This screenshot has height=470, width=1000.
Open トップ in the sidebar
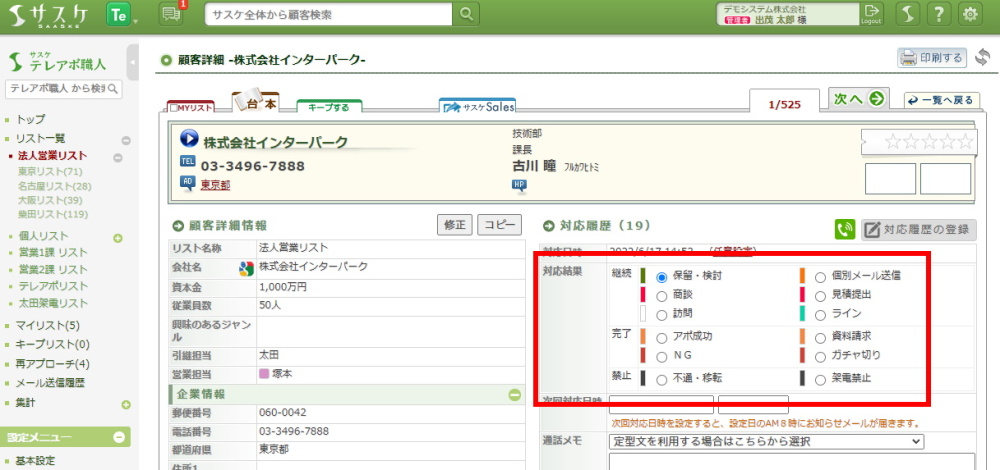[31, 119]
